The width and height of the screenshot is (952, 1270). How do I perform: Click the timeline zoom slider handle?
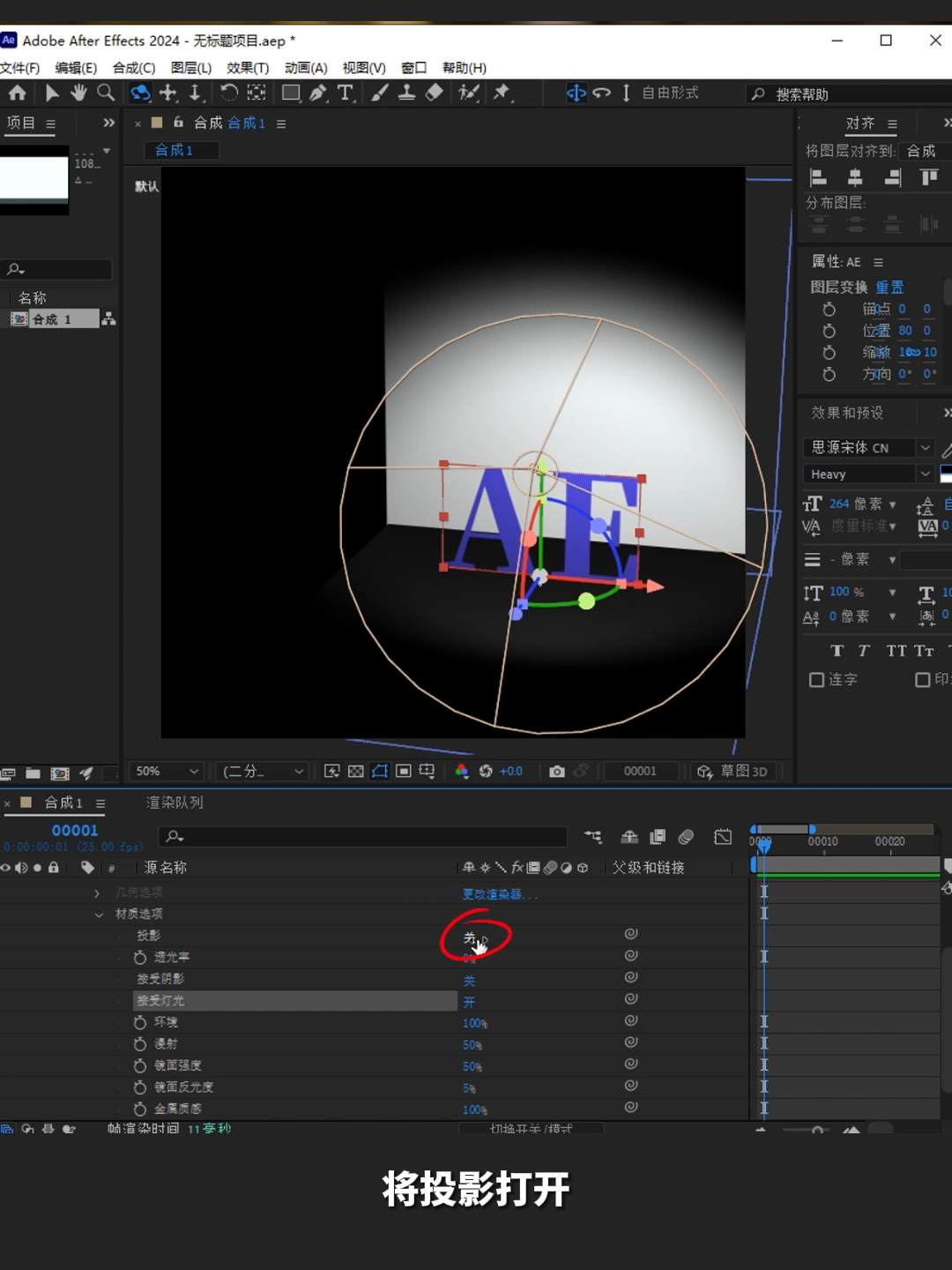click(x=817, y=1129)
